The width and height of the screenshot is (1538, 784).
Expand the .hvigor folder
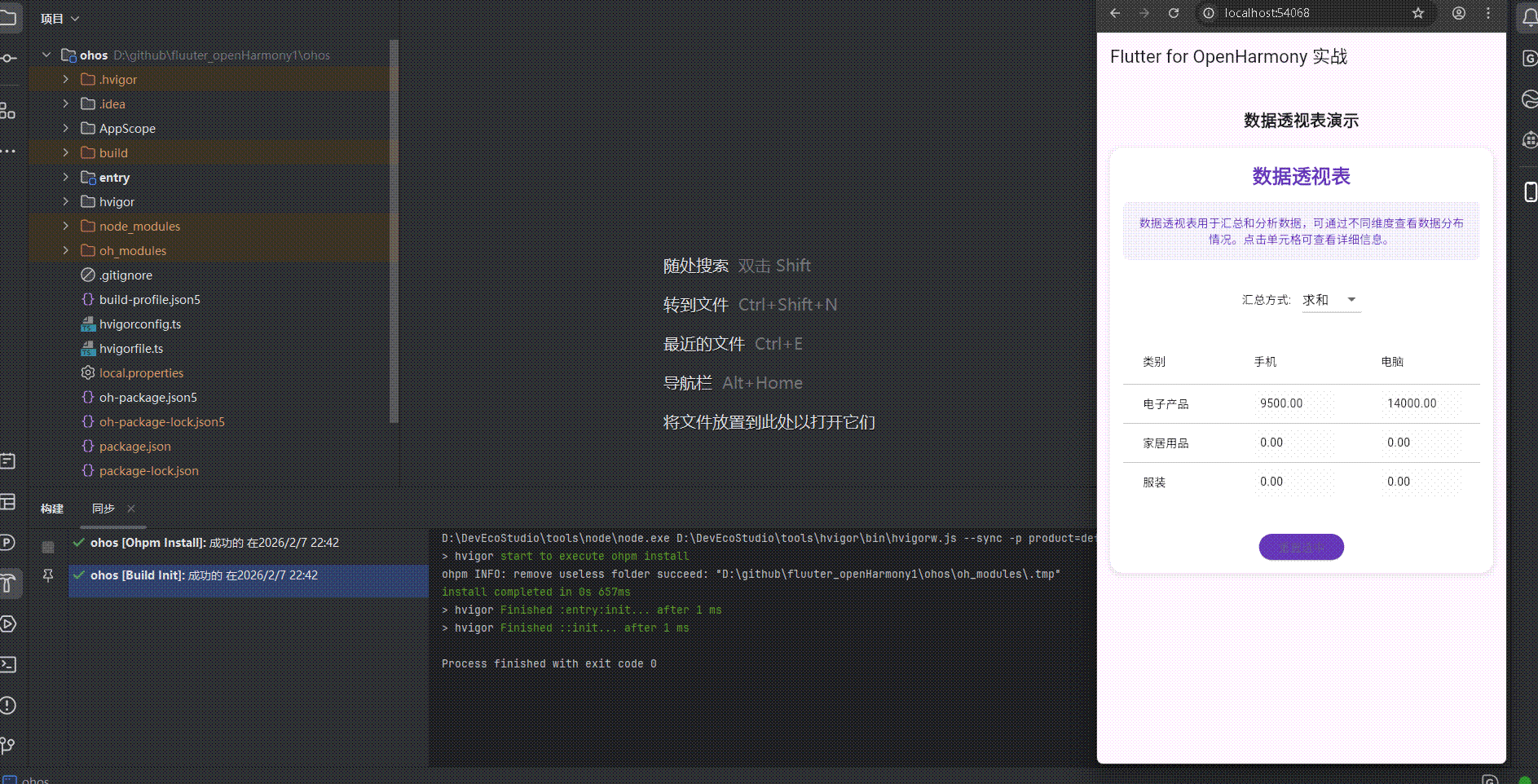66,79
